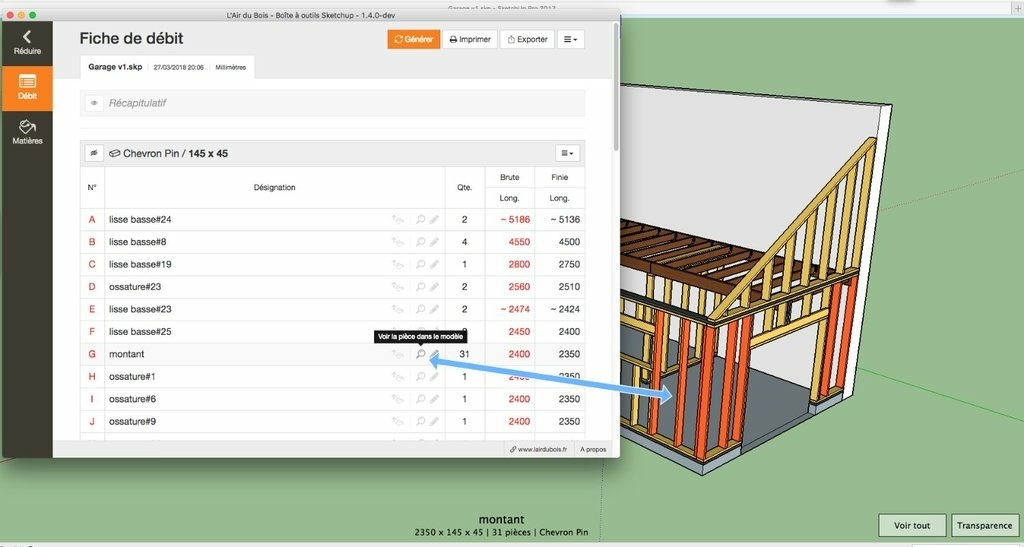Screen dimensions: 1024x547
Task: View lisse basse#23 in model via magnifier
Action: tap(421, 309)
